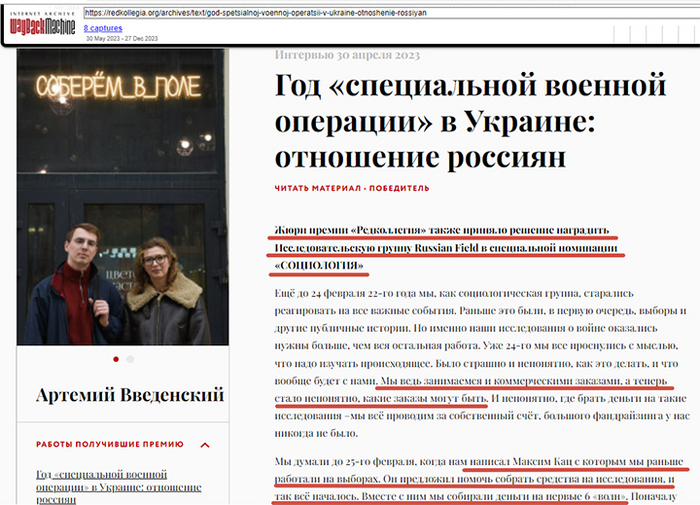
Task: Click the underlined sentence mentioning Максим Кац
Action: tap(480, 479)
